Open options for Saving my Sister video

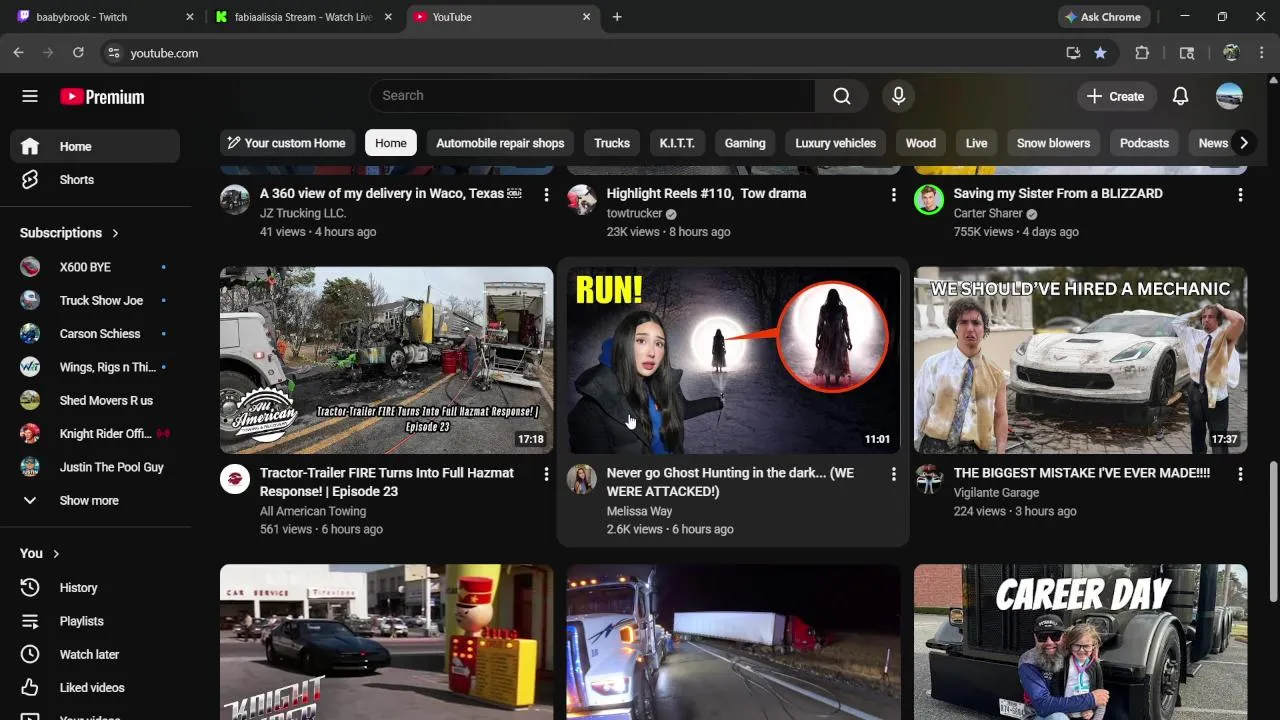tap(1240, 195)
